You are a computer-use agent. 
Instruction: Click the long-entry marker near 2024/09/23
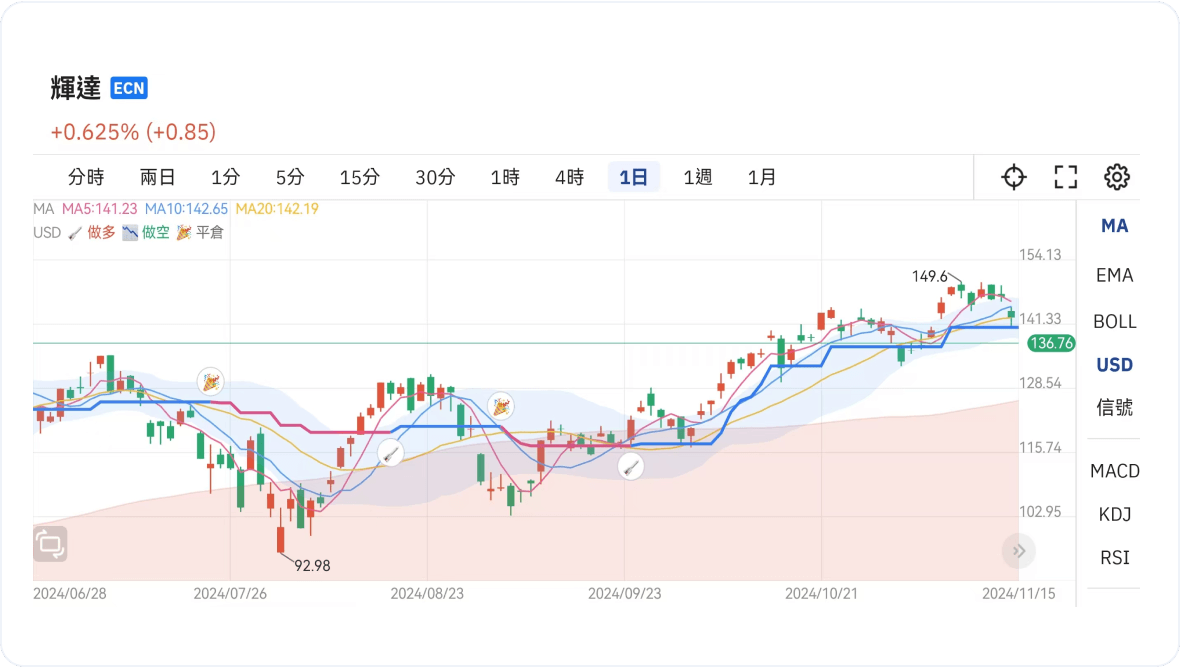(x=630, y=465)
